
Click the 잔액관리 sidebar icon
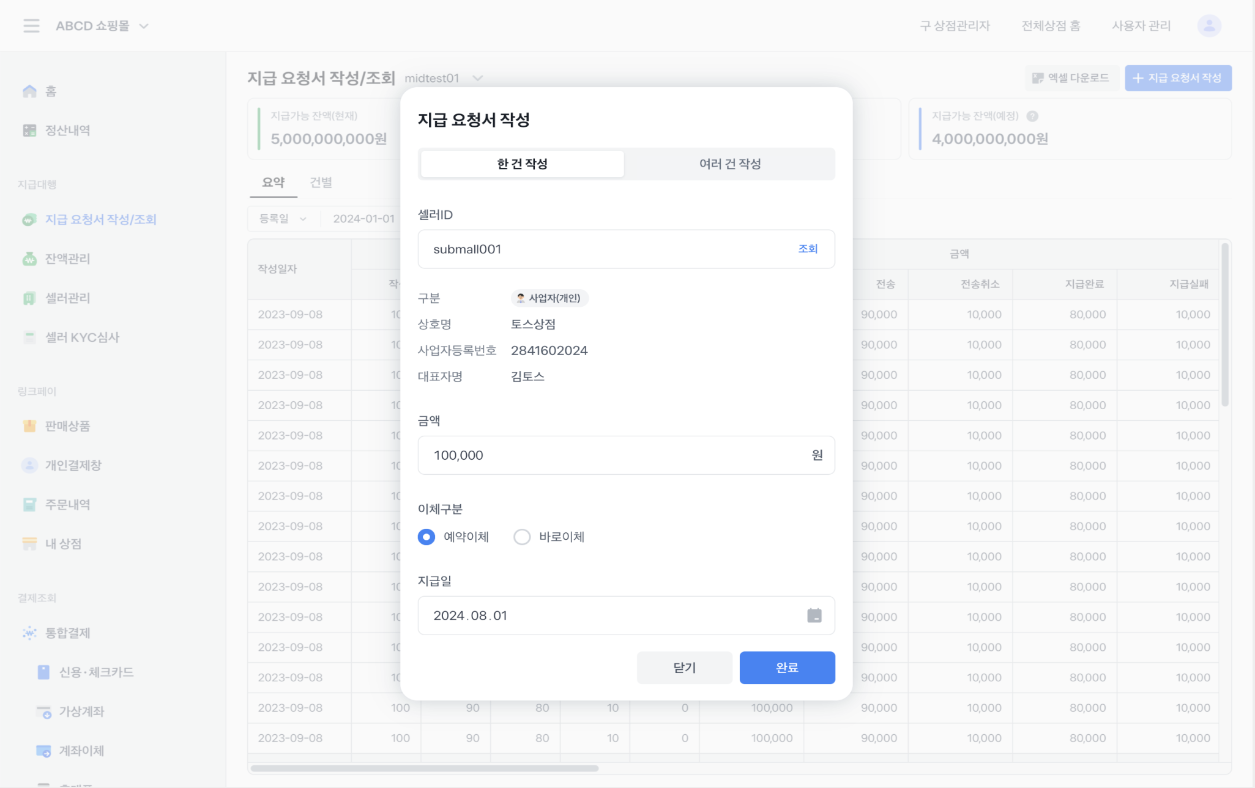[x=30, y=259]
